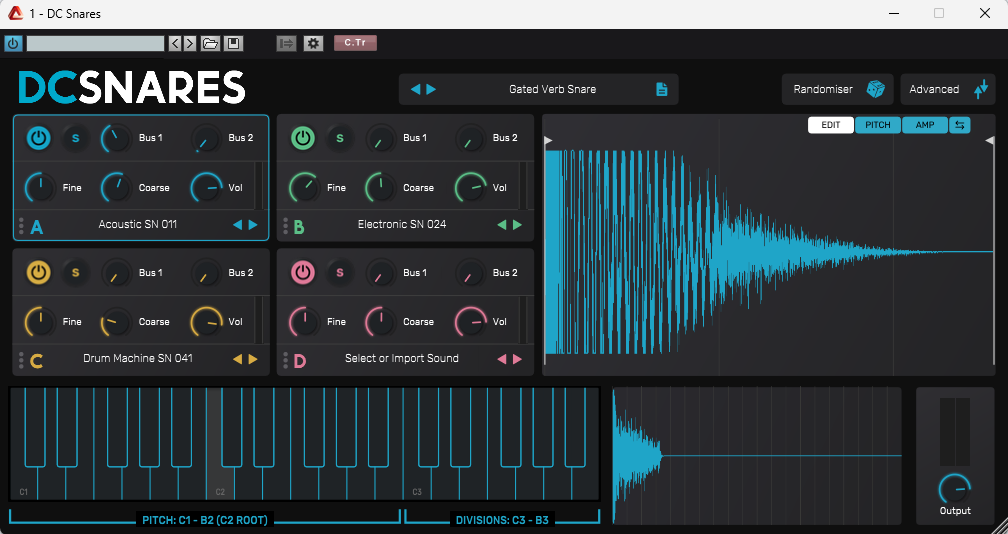Open host preset folder icon
Viewport: 1008px width, 534px height.
click(210, 43)
